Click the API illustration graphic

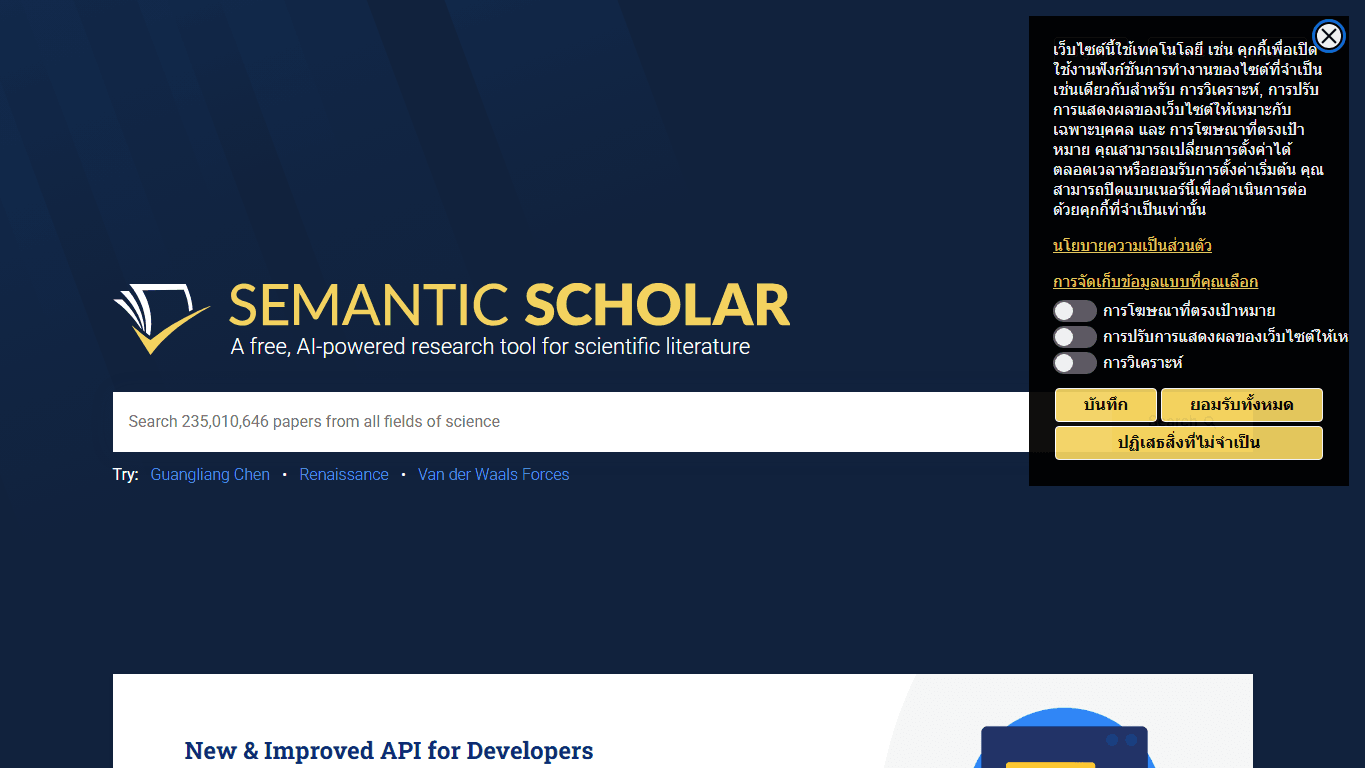click(1064, 738)
